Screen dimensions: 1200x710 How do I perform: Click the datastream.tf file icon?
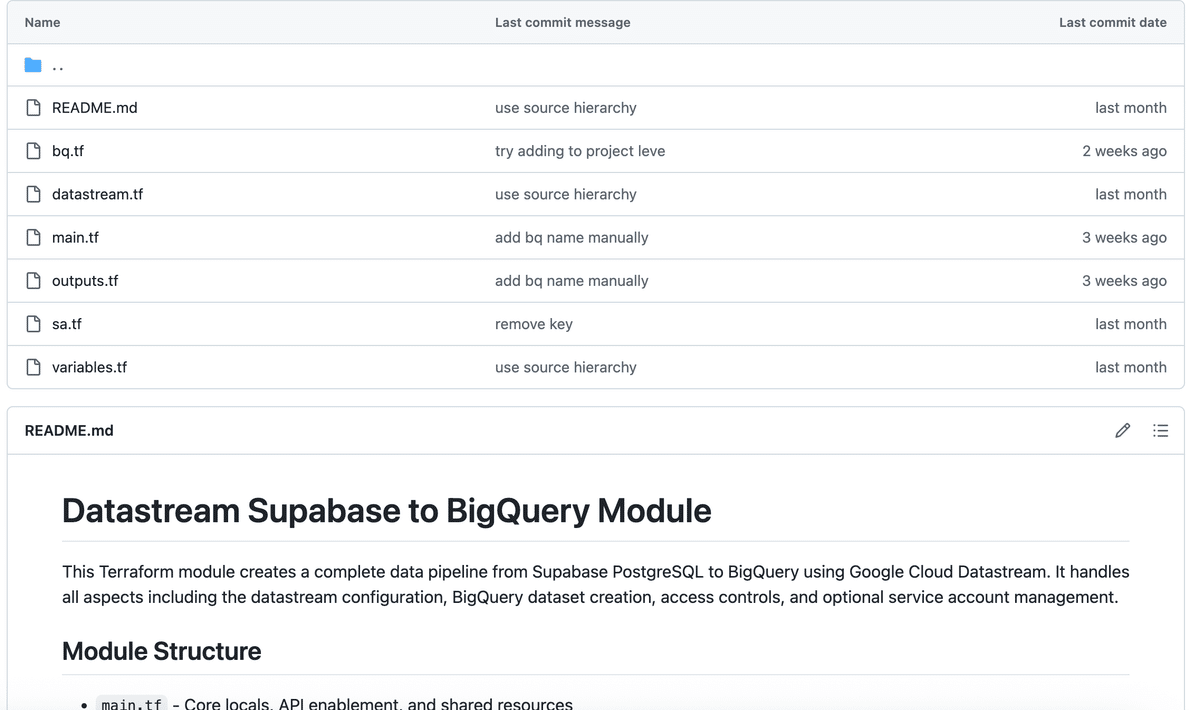(x=33, y=194)
